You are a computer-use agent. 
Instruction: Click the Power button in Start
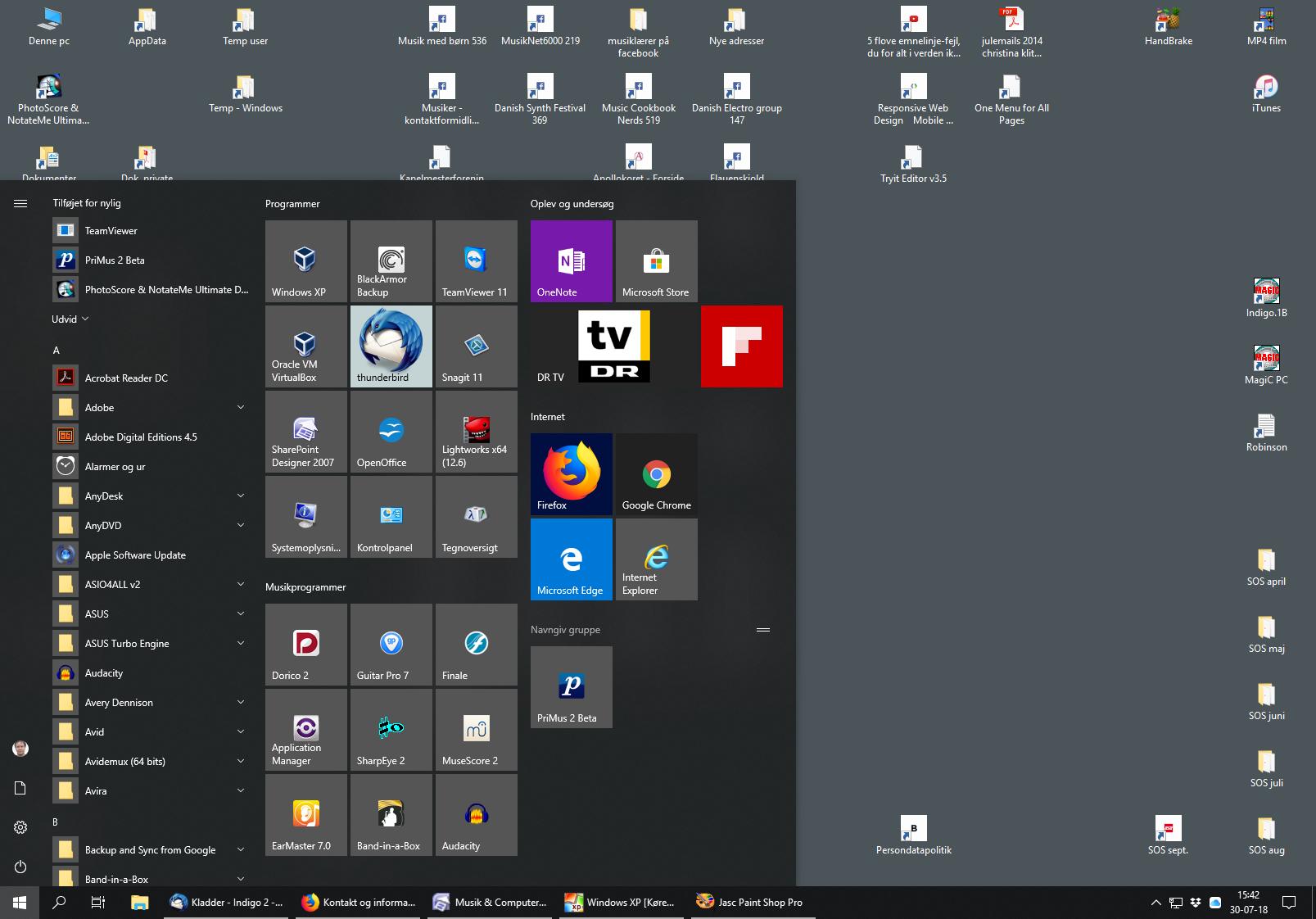(x=20, y=867)
